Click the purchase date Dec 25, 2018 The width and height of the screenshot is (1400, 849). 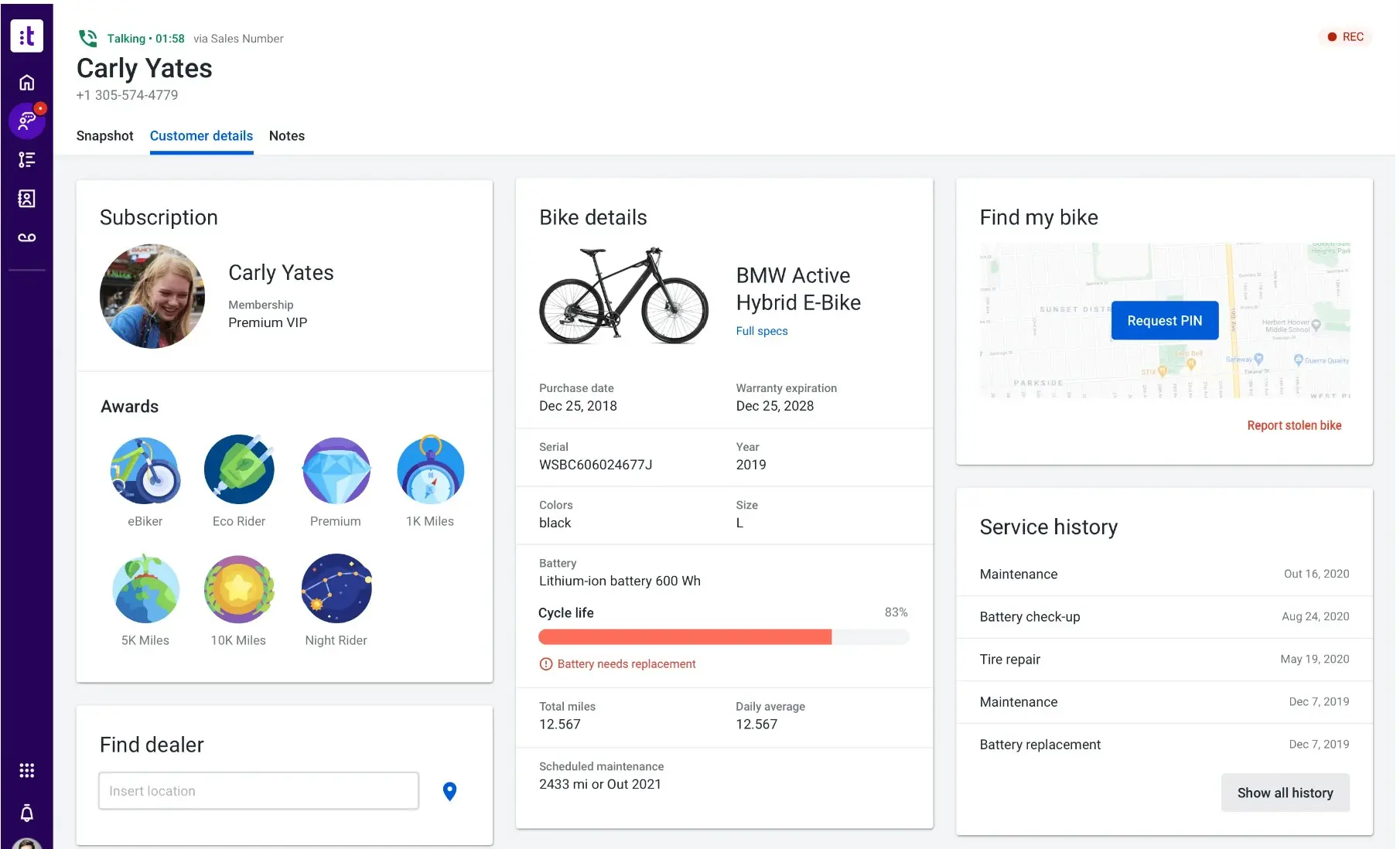point(578,406)
